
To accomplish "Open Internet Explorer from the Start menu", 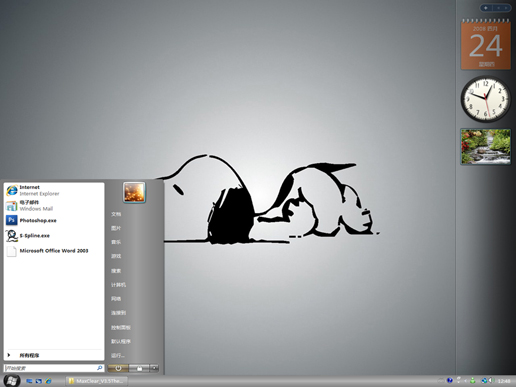I will [54, 190].
